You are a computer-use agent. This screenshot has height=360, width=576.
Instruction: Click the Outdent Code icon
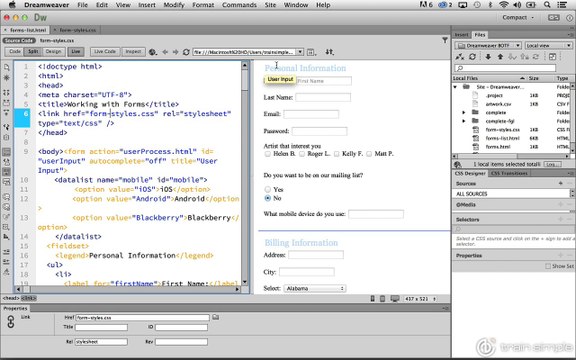click(x=7, y=262)
